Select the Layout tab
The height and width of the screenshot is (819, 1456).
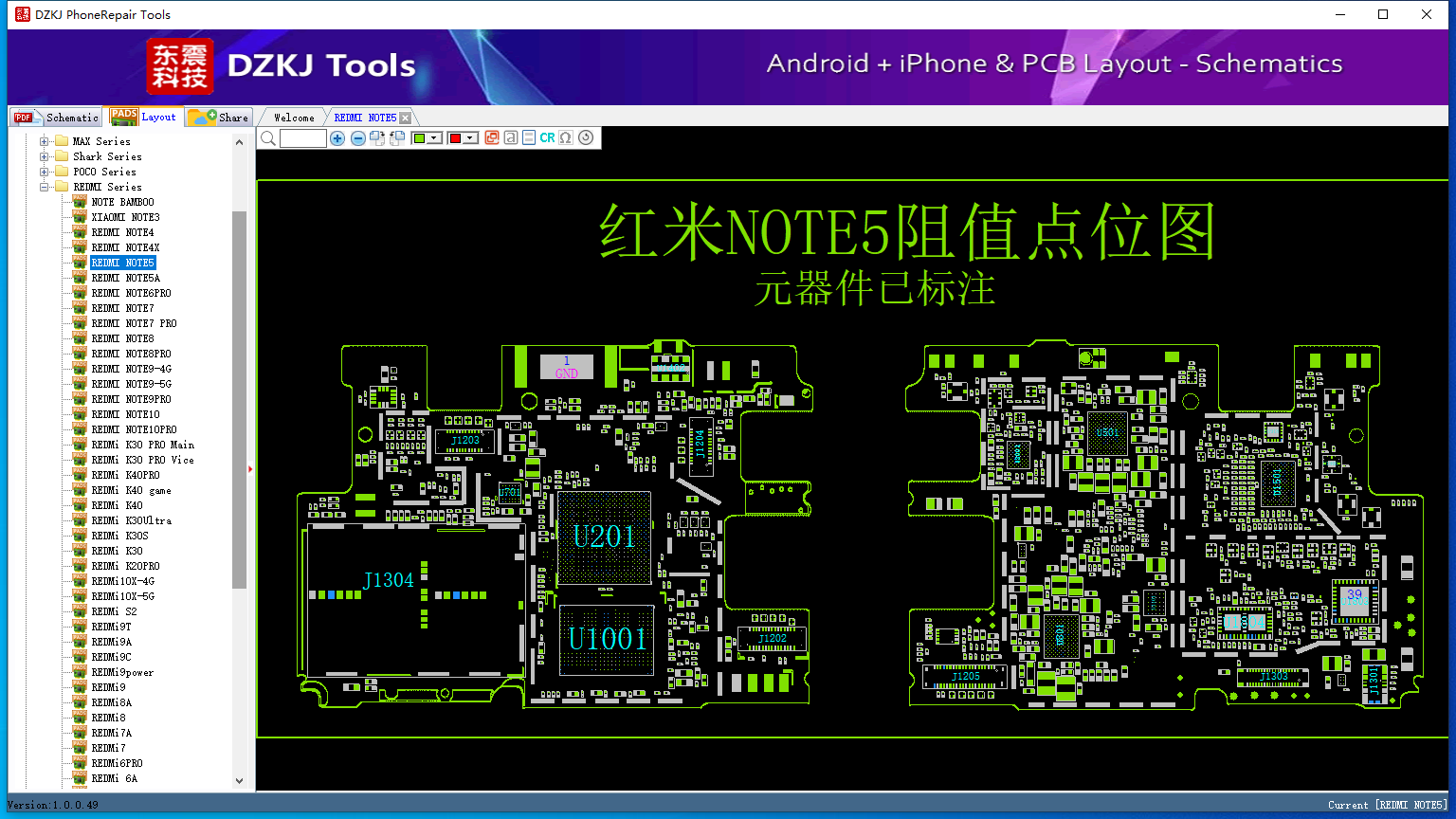pos(143,117)
